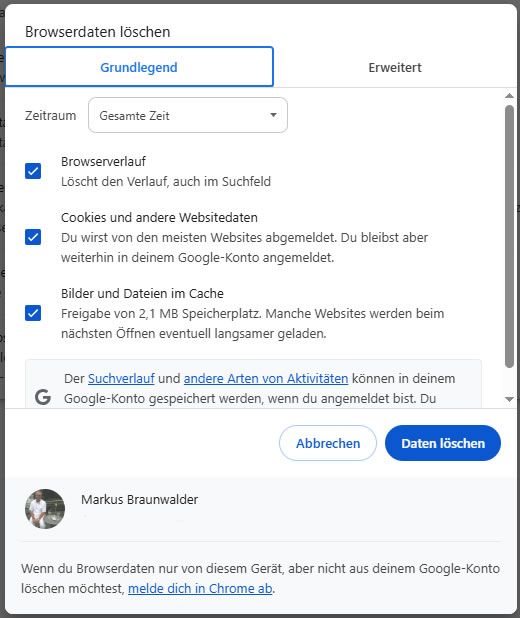Viewport: 520px width, 618px height.
Task: Click the Browserverlauf option label
Action: tap(103, 161)
